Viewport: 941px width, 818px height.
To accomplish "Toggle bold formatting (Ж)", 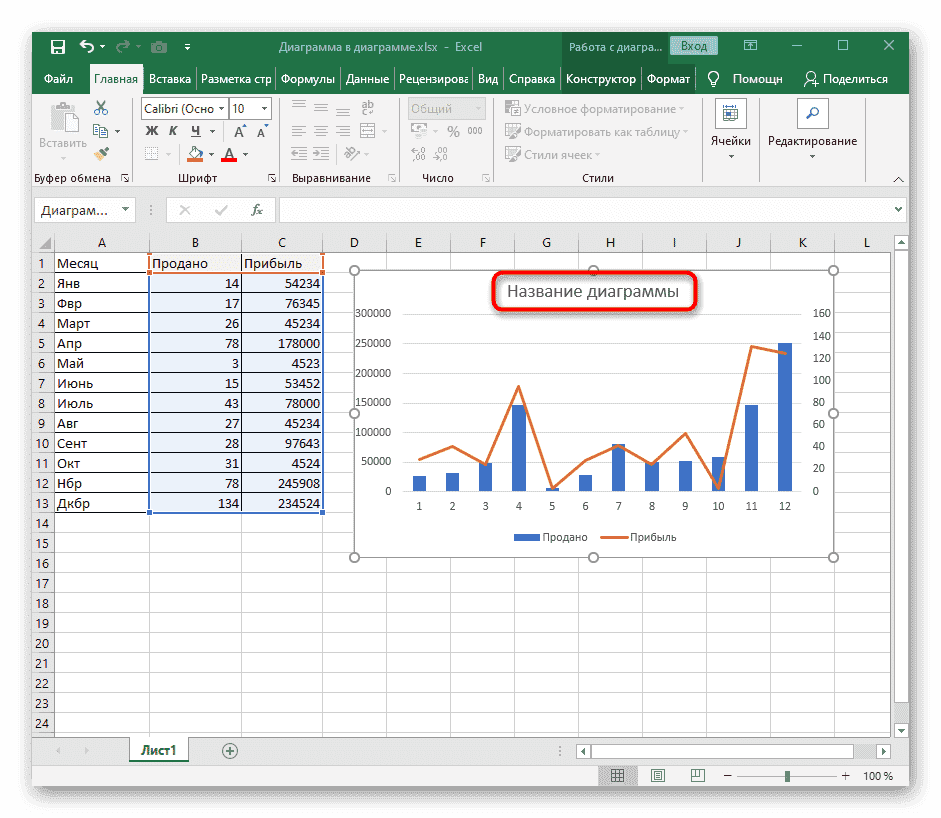I will (152, 131).
